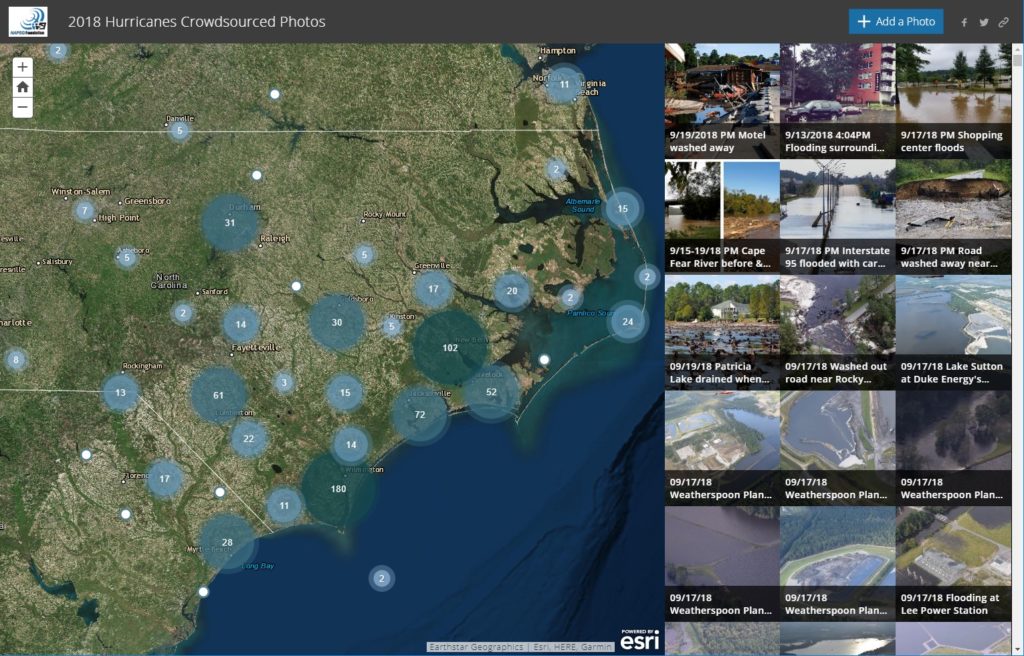The width and height of the screenshot is (1024, 656).
Task: Zoom in on the map
Action: (x=22, y=67)
